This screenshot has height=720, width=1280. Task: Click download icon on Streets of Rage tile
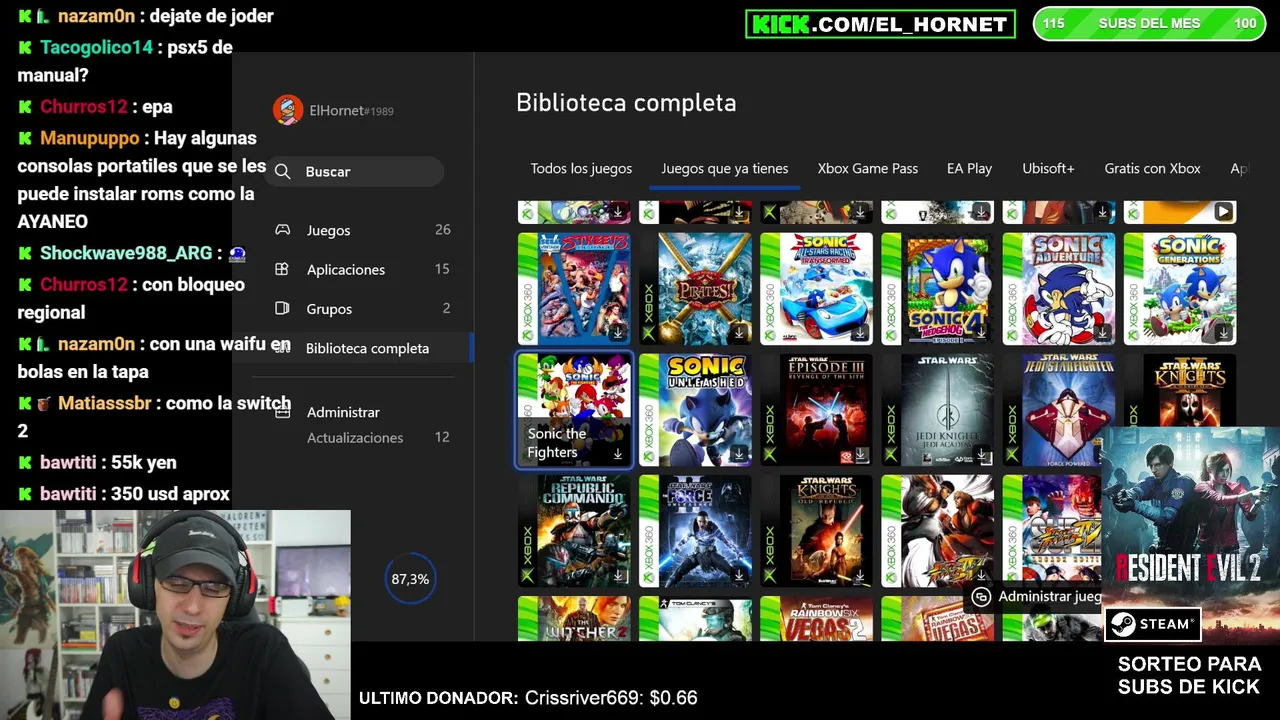(x=617, y=333)
